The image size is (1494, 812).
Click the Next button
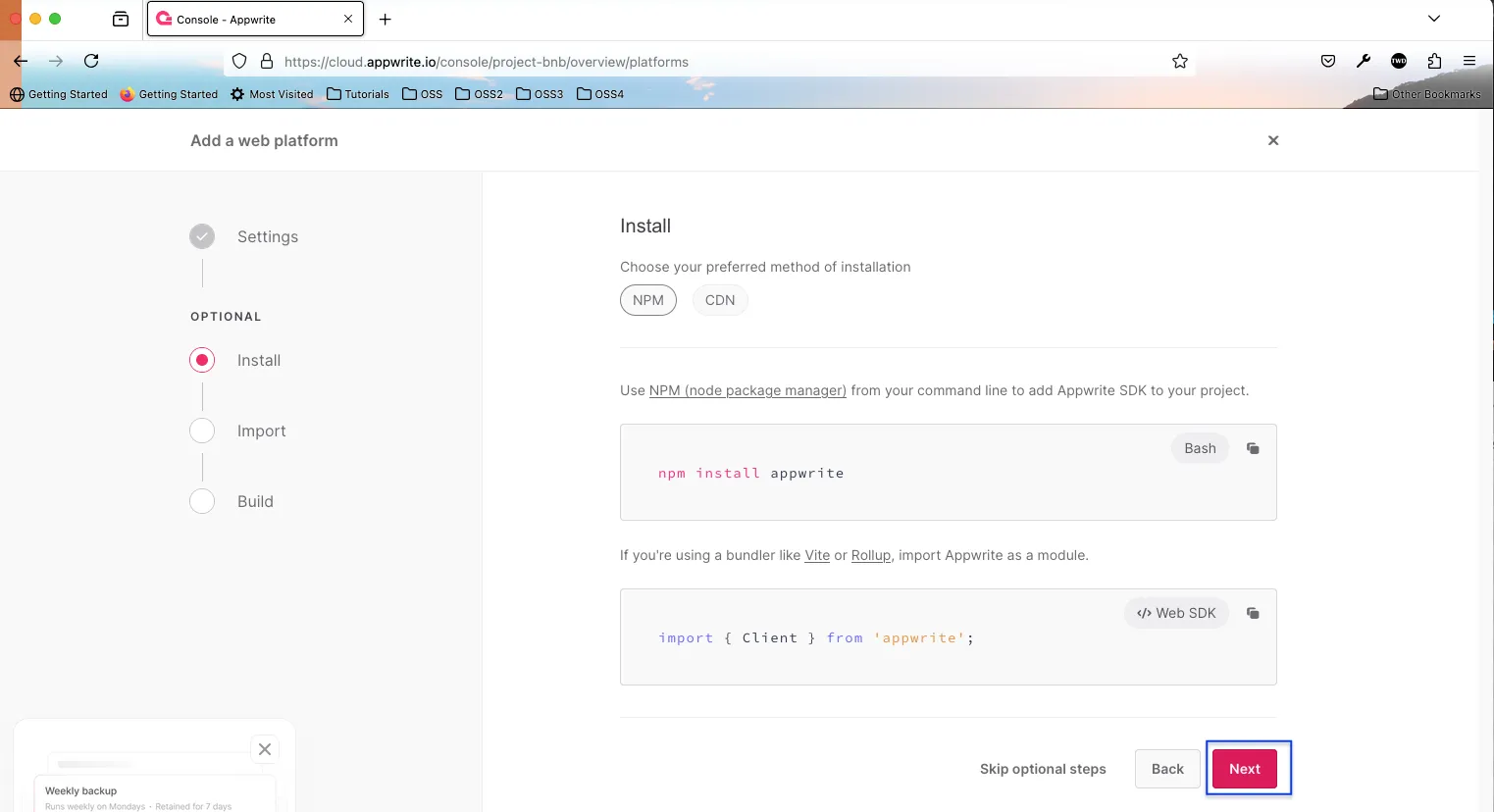click(1245, 769)
